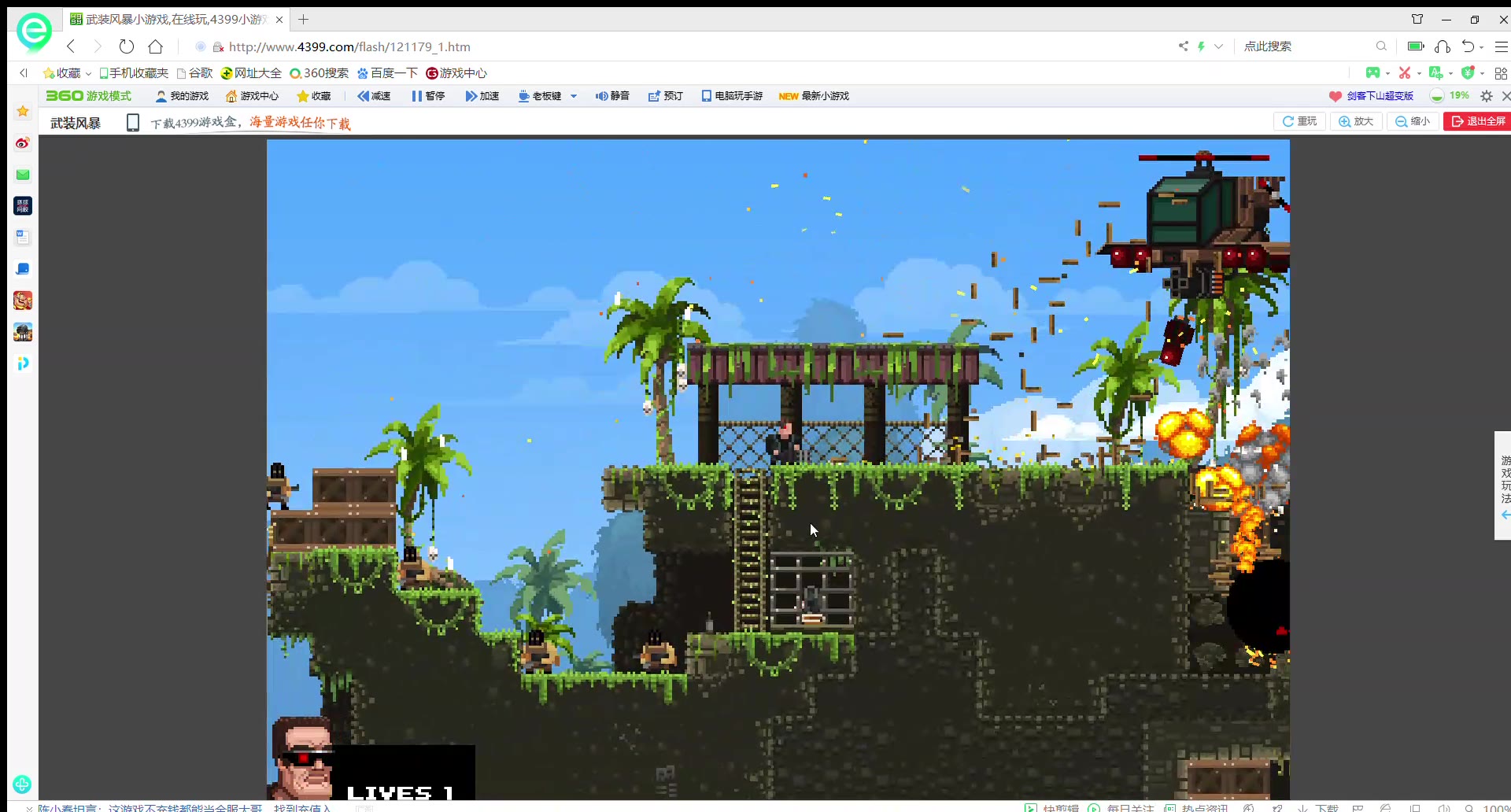
Task: Click the game canvas ladder area
Action: pyautogui.click(x=748, y=551)
